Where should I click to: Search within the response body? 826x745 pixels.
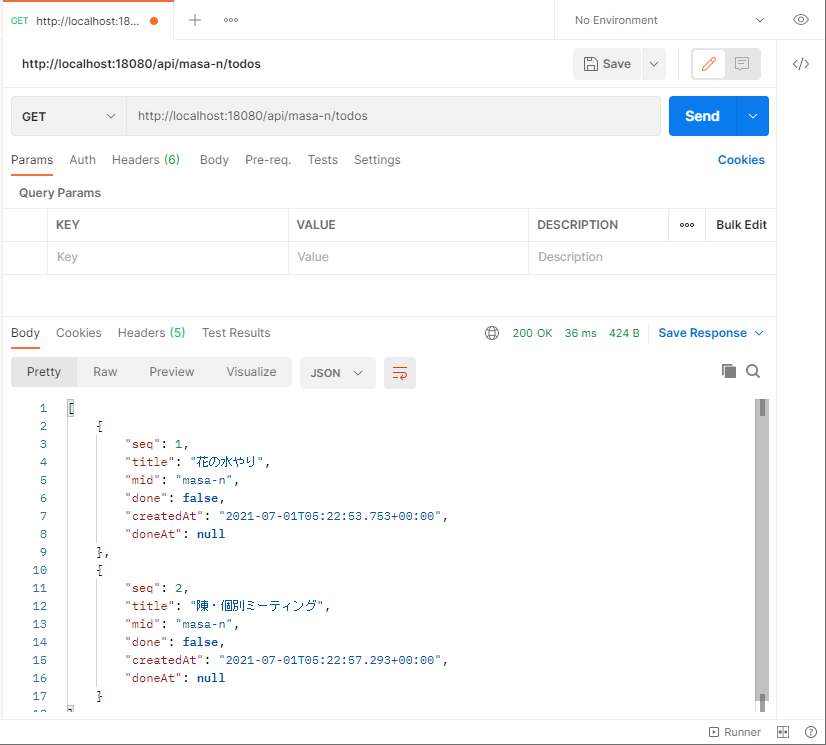pyautogui.click(x=753, y=371)
